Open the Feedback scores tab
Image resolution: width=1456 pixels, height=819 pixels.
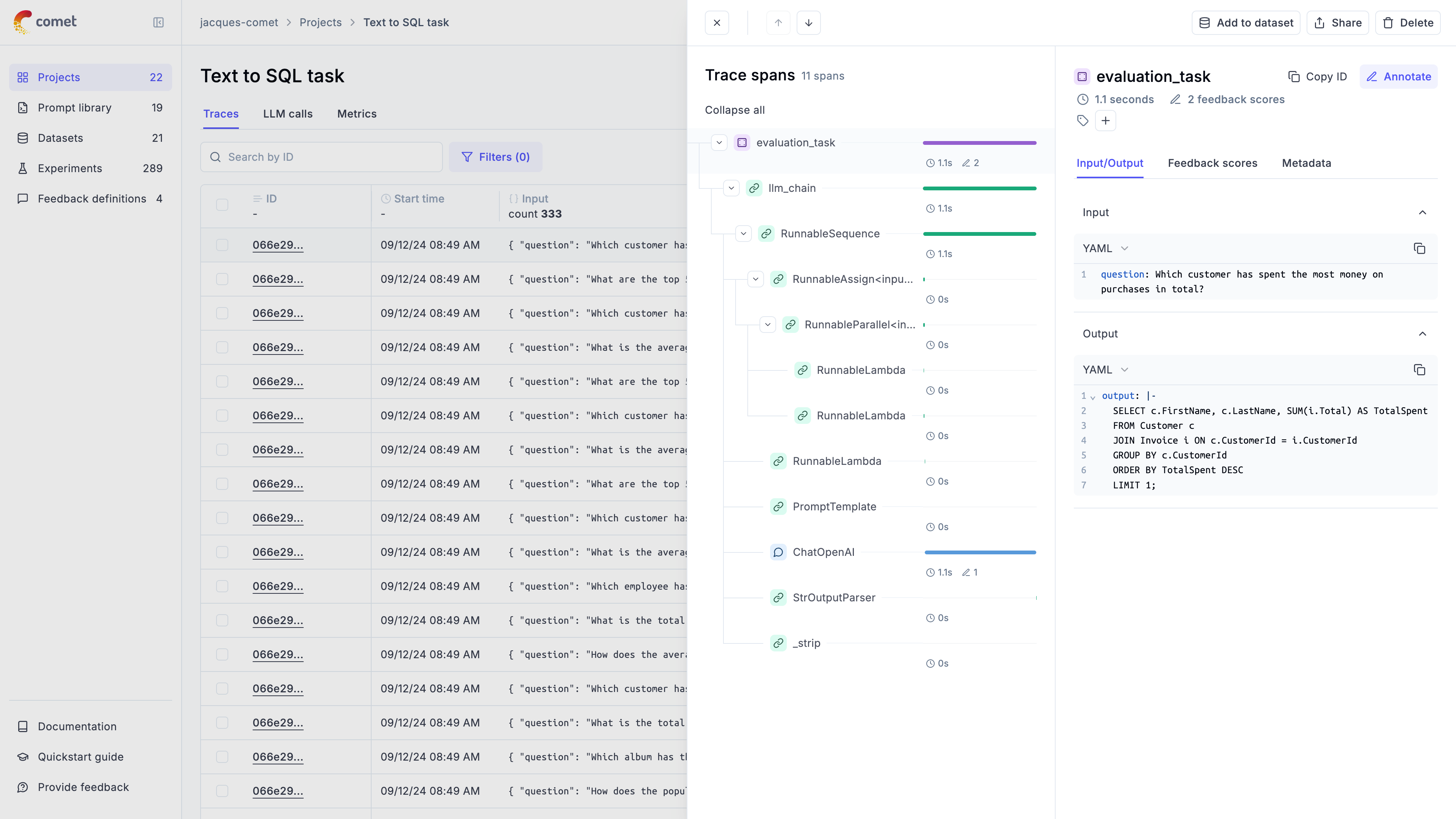click(x=1212, y=163)
